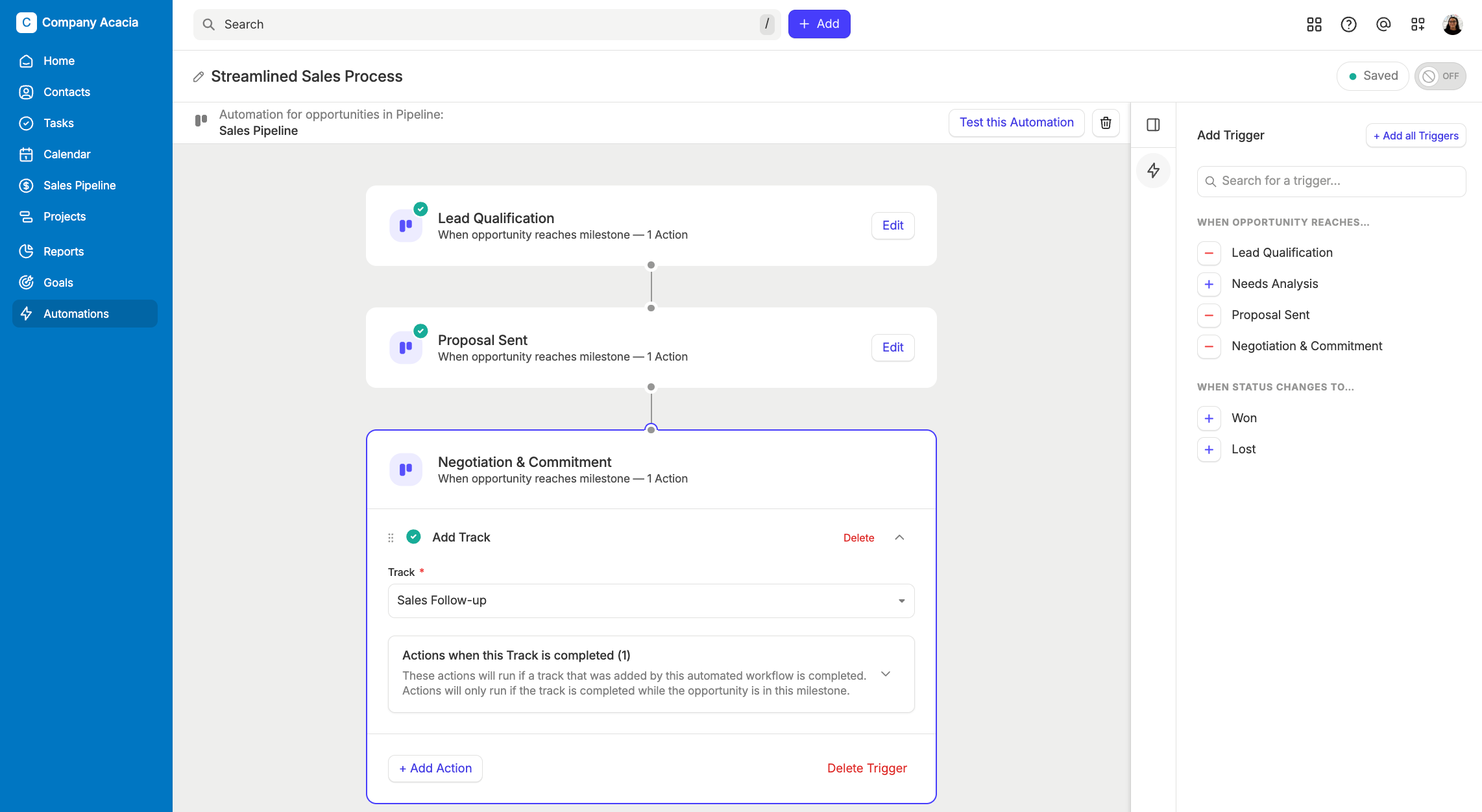Viewport: 1482px width, 812px height.
Task: Click the + Add Action button
Action: (x=435, y=769)
